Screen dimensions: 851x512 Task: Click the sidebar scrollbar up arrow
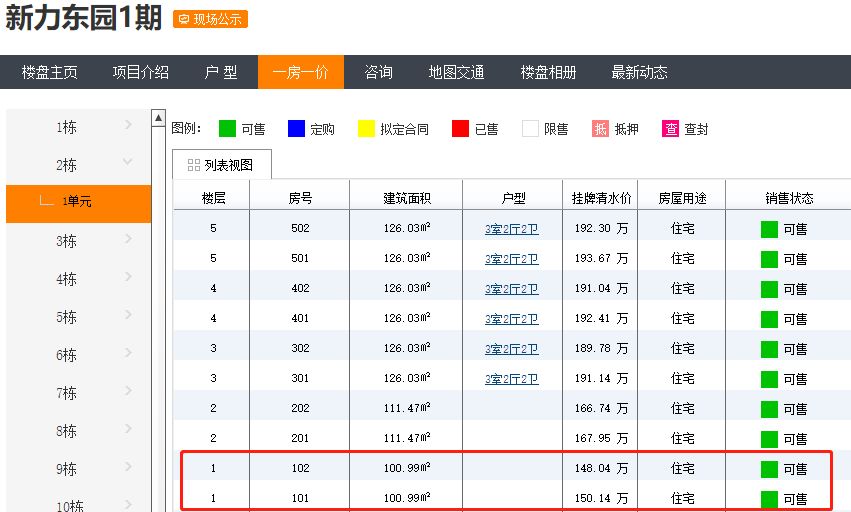158,120
